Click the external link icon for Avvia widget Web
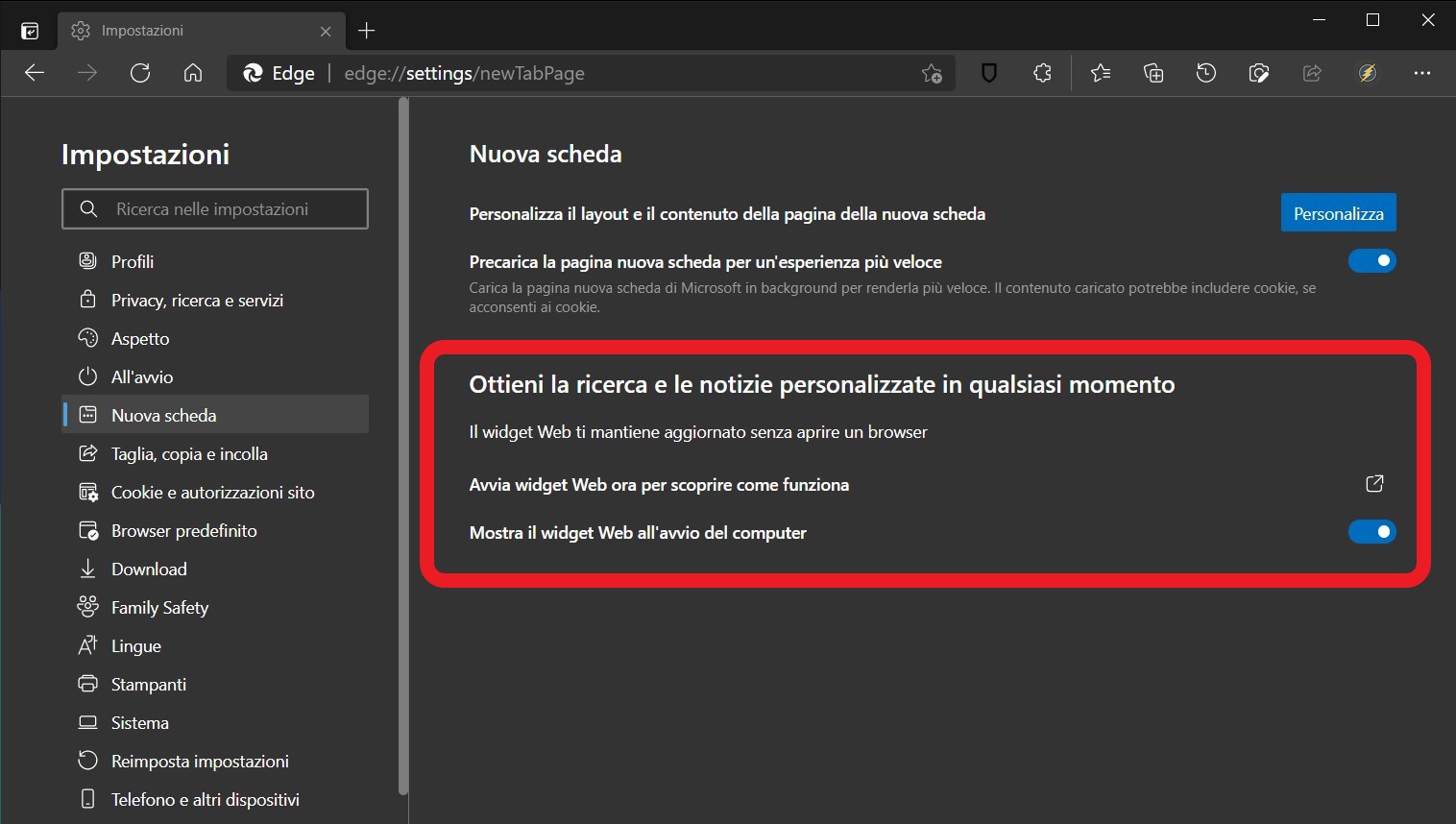1456x824 pixels. [x=1374, y=484]
